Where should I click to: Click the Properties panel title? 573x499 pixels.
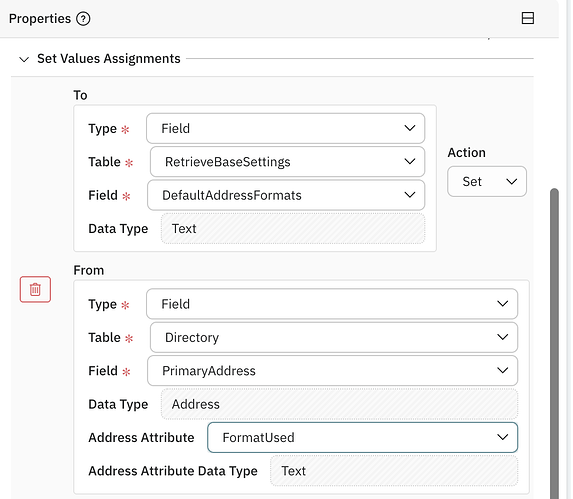40,19
